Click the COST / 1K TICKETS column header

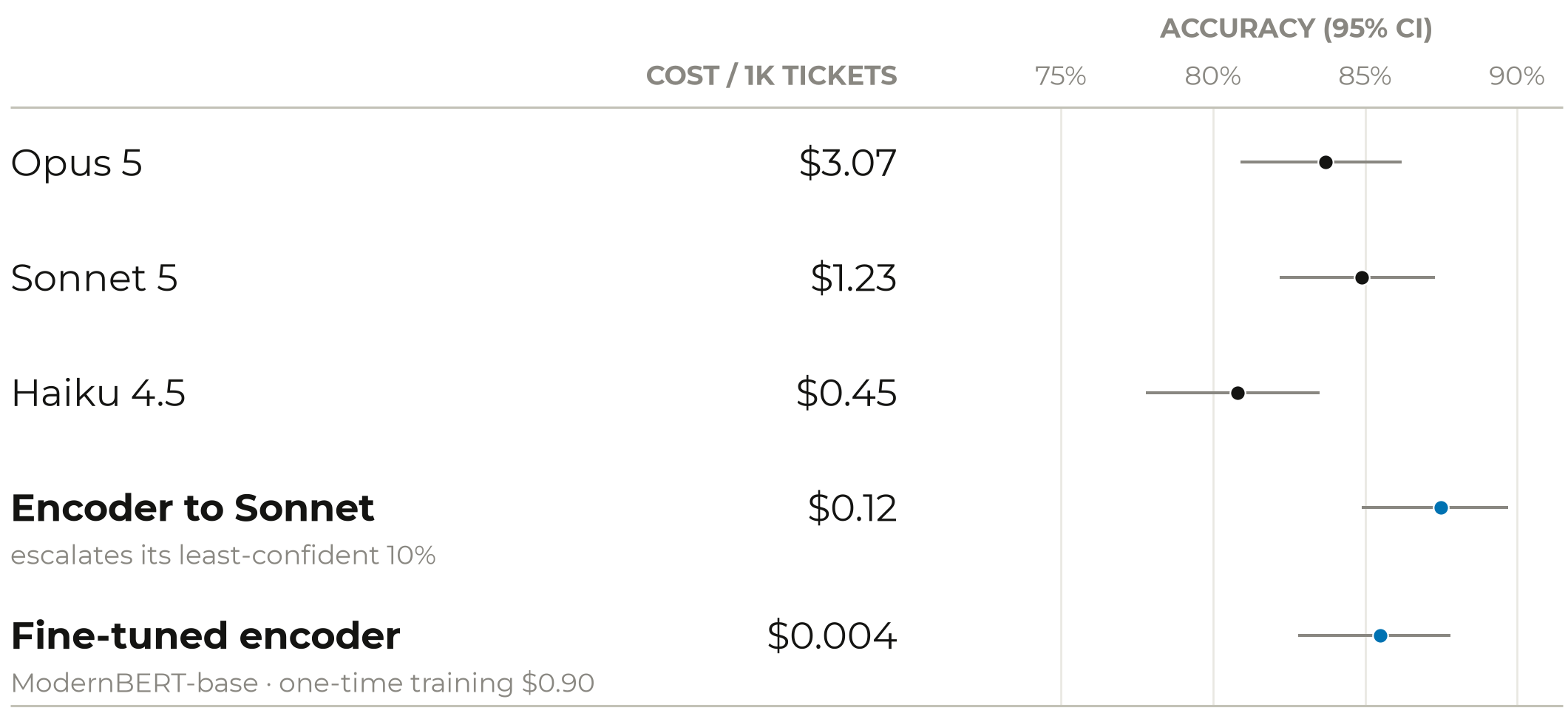771,75
